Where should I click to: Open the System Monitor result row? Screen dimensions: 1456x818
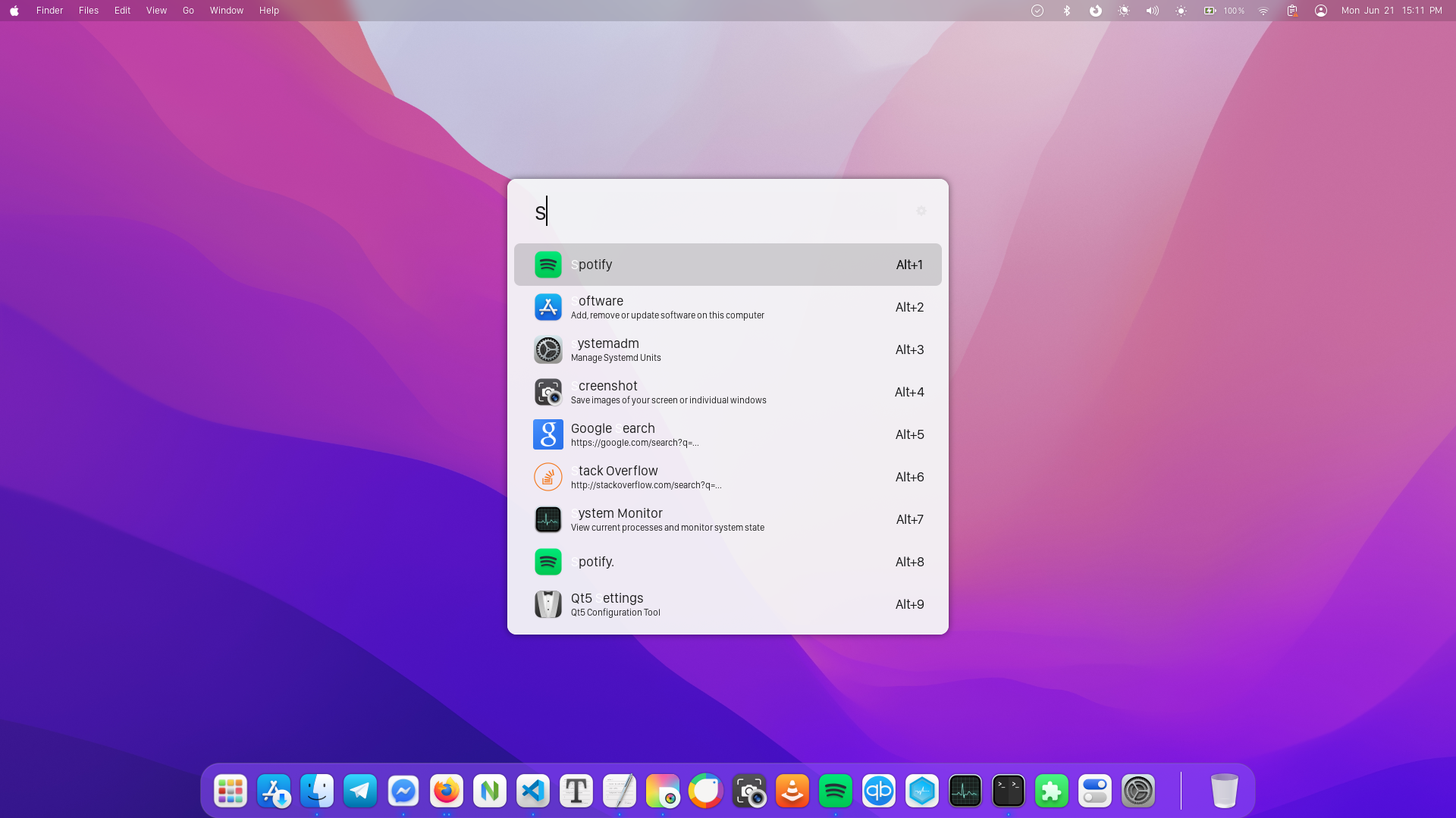point(728,519)
